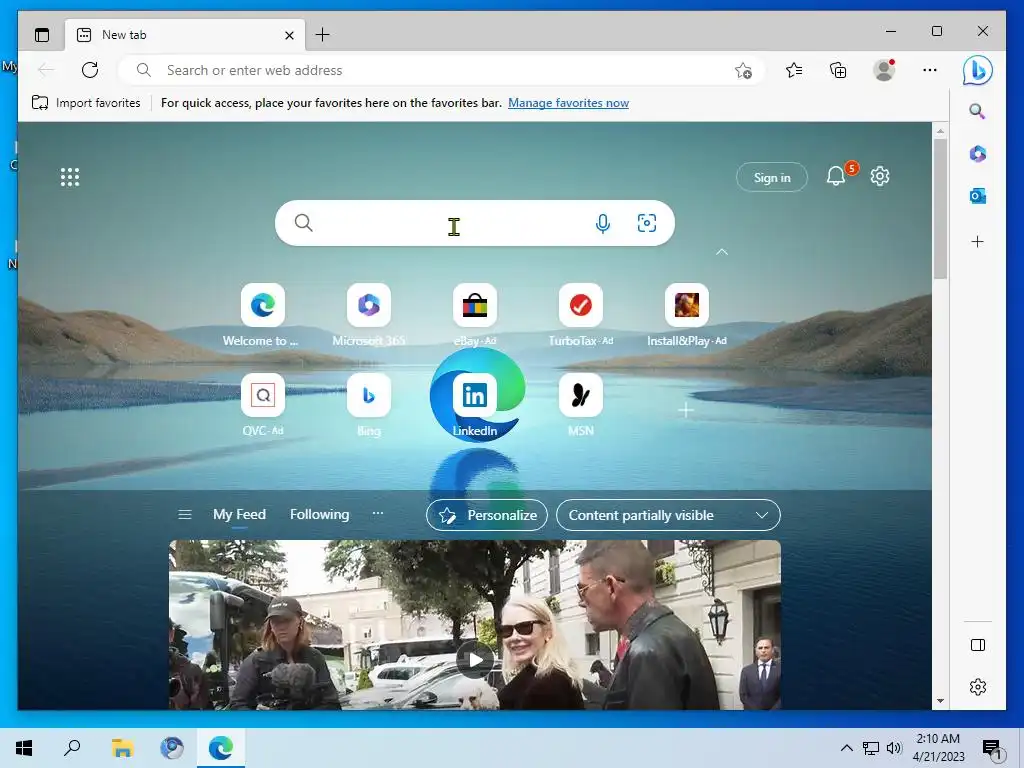Screen dimensions: 1024x768
Task: Open the feed hamburger menu
Action: point(185,515)
